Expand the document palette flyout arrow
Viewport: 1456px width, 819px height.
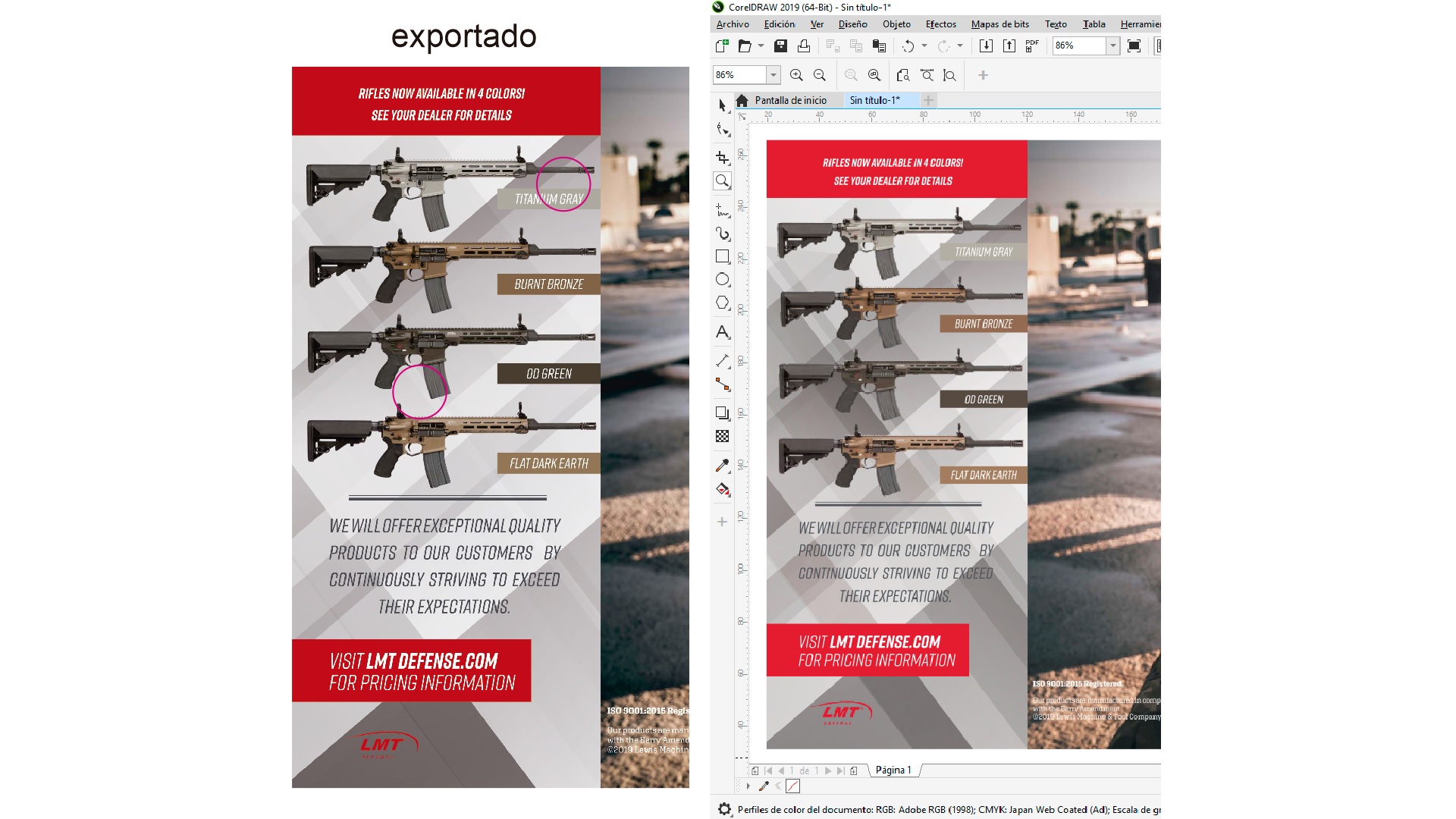[x=748, y=786]
